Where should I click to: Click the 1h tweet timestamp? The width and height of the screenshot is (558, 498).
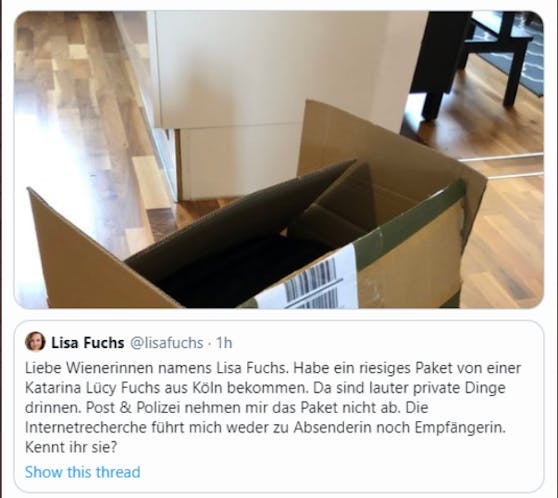(224, 343)
